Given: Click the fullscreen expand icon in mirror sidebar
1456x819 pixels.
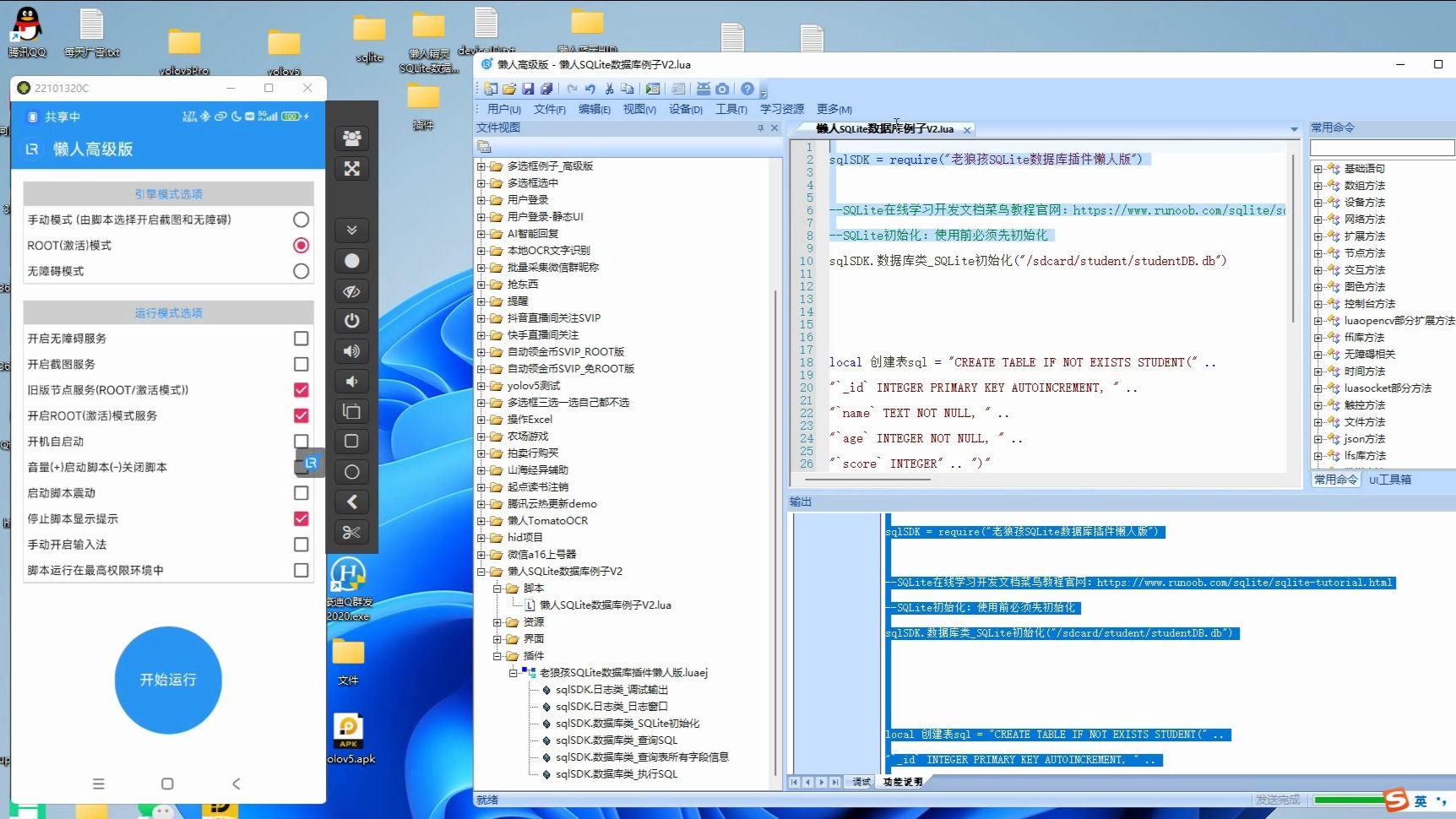Looking at the screenshot, I should point(352,169).
